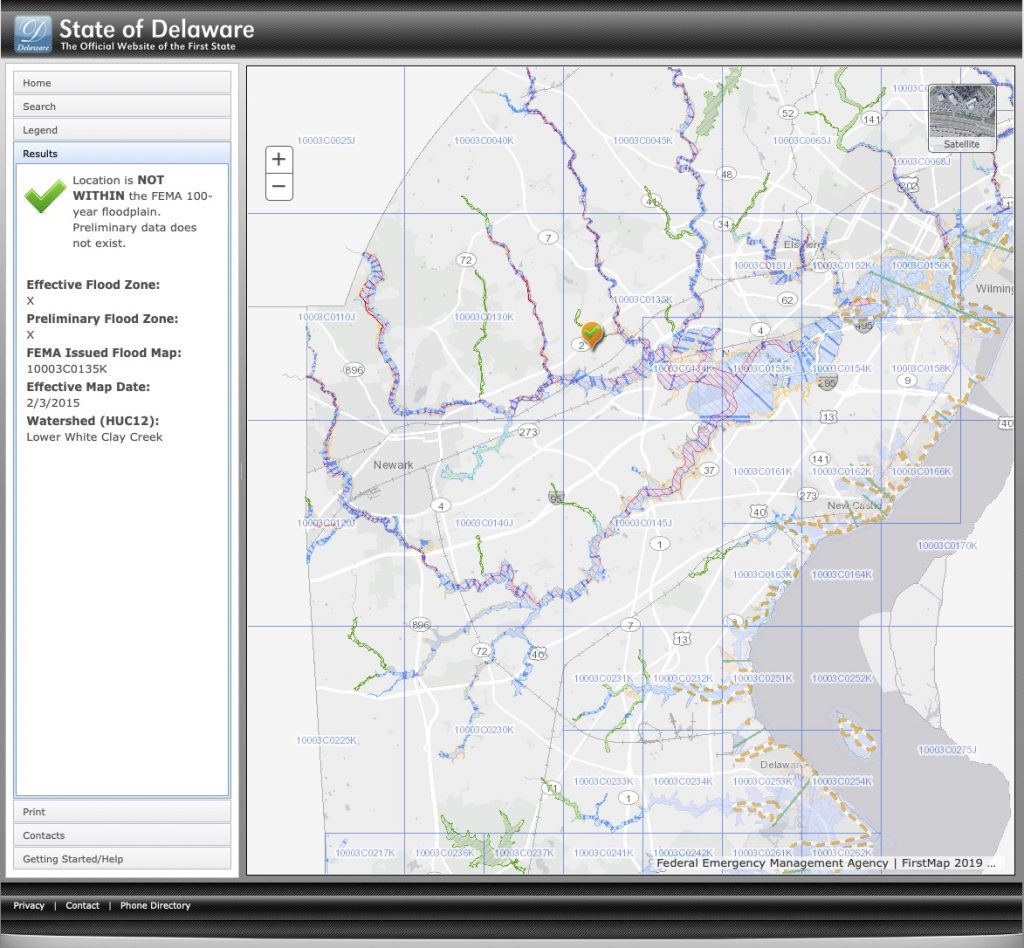The height and width of the screenshot is (948, 1024).
Task: Click the Route 273 shield marker
Action: (x=528, y=432)
